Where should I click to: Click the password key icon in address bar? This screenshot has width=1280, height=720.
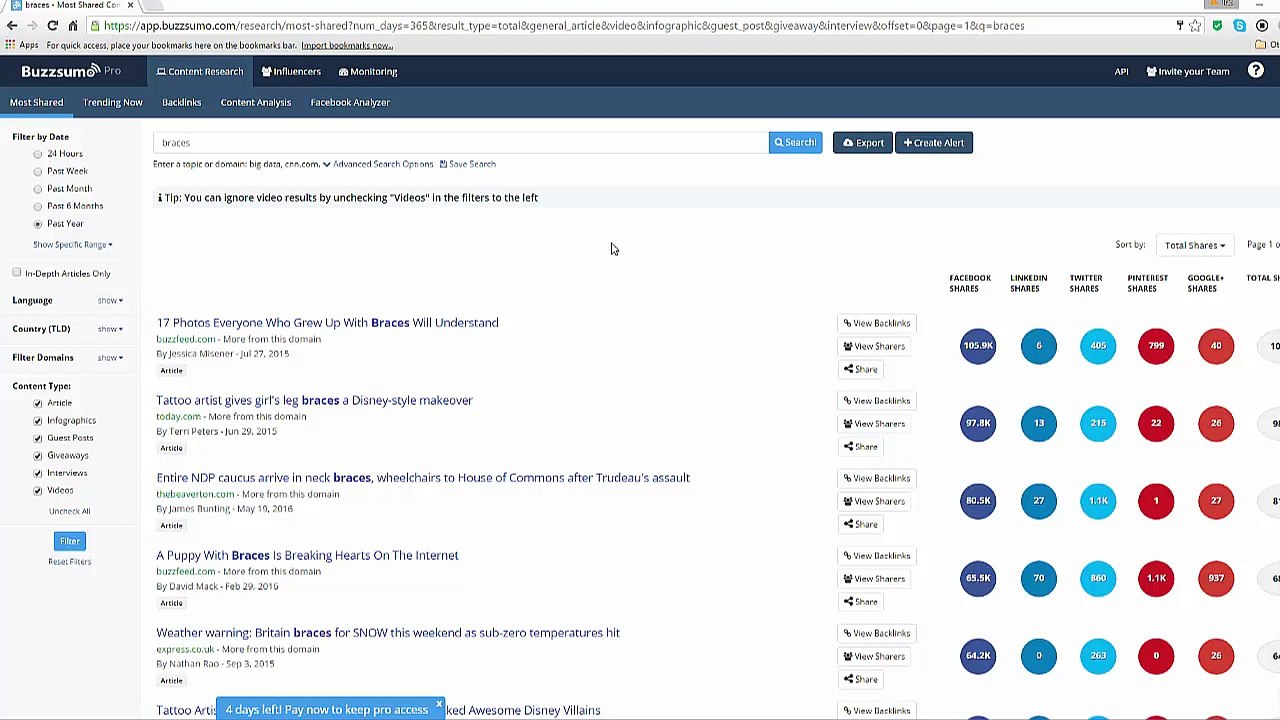[1179, 26]
